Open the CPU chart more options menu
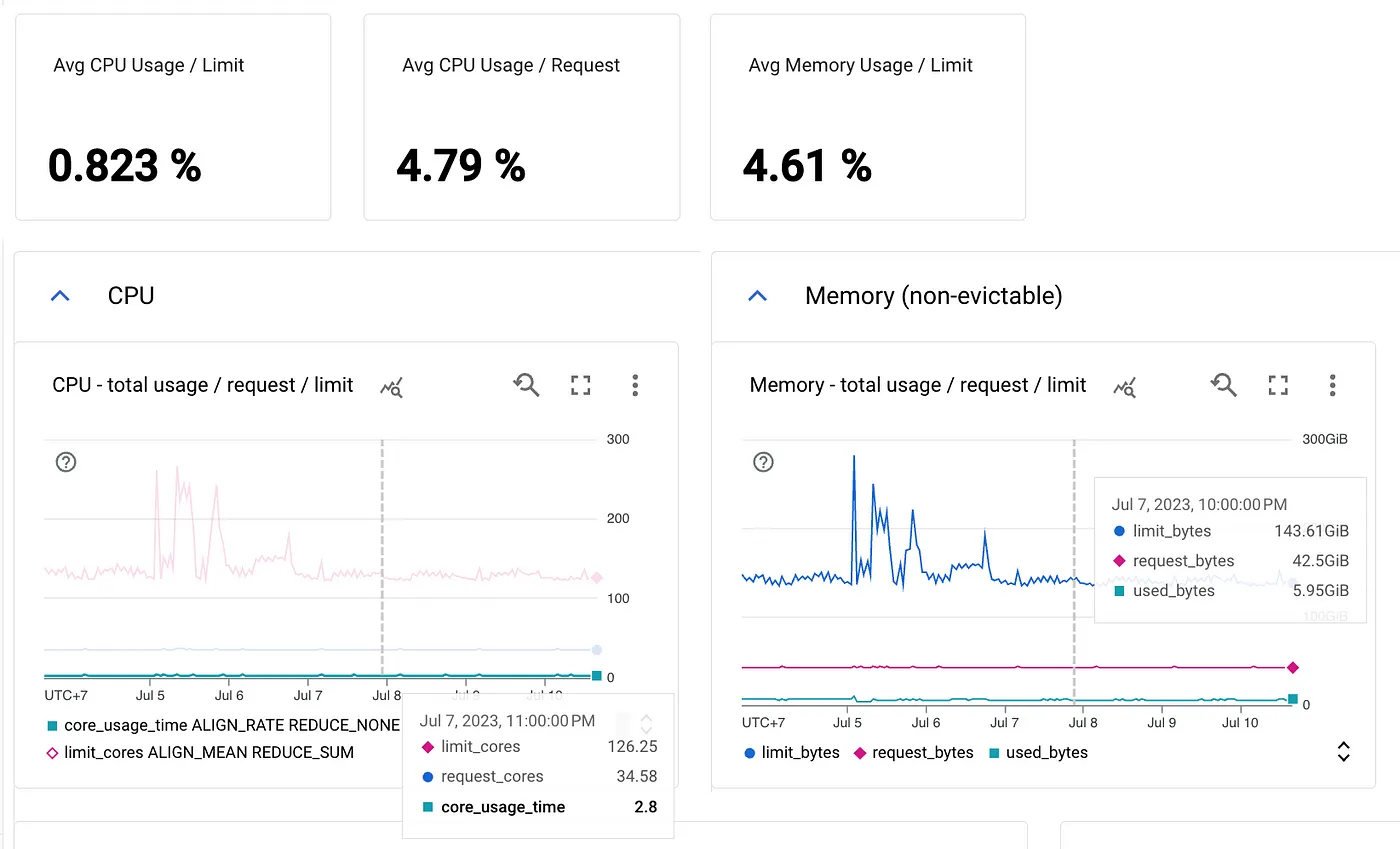1400x849 pixels. (635, 385)
